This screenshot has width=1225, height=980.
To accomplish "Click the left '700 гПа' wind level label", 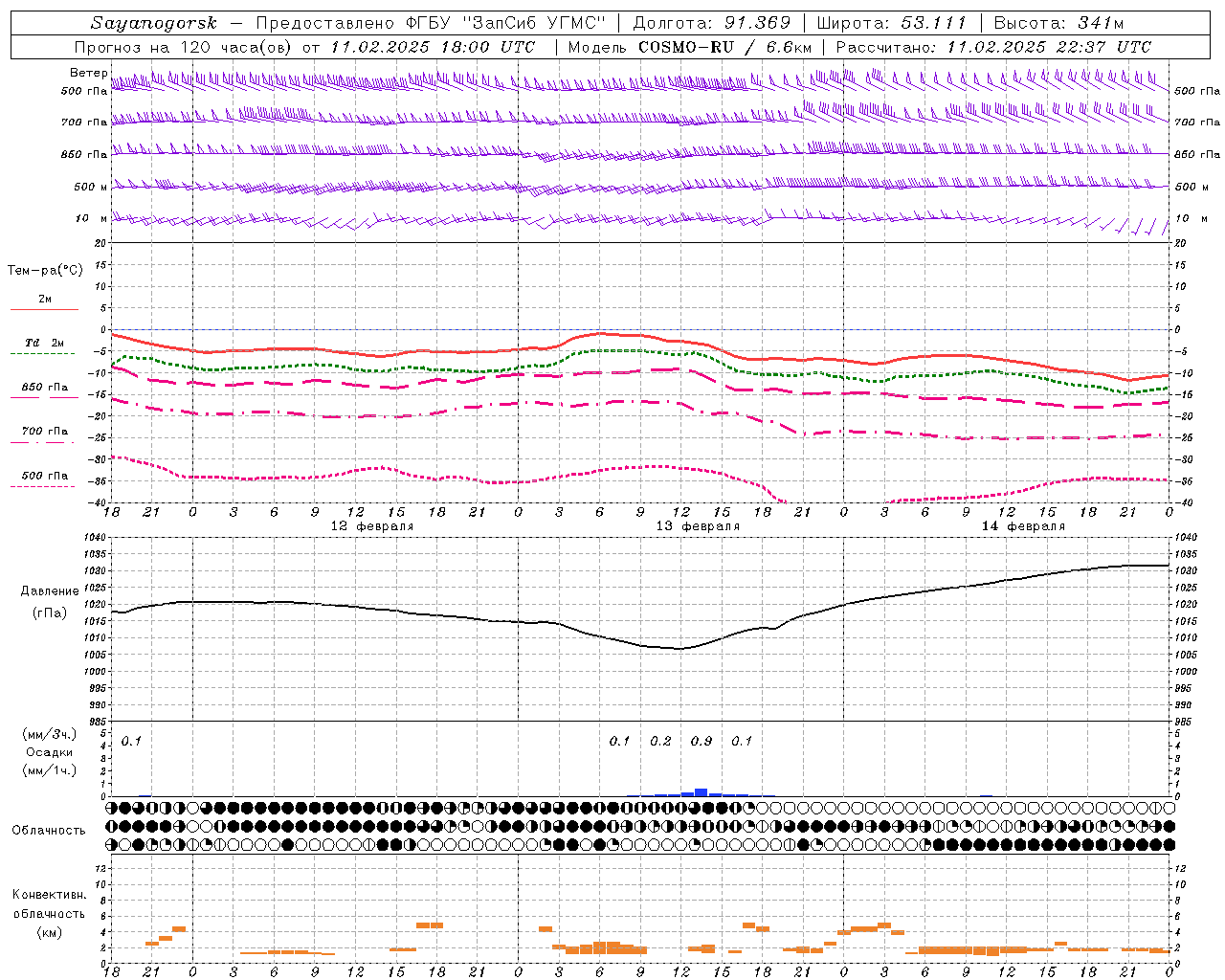I will point(84,122).
